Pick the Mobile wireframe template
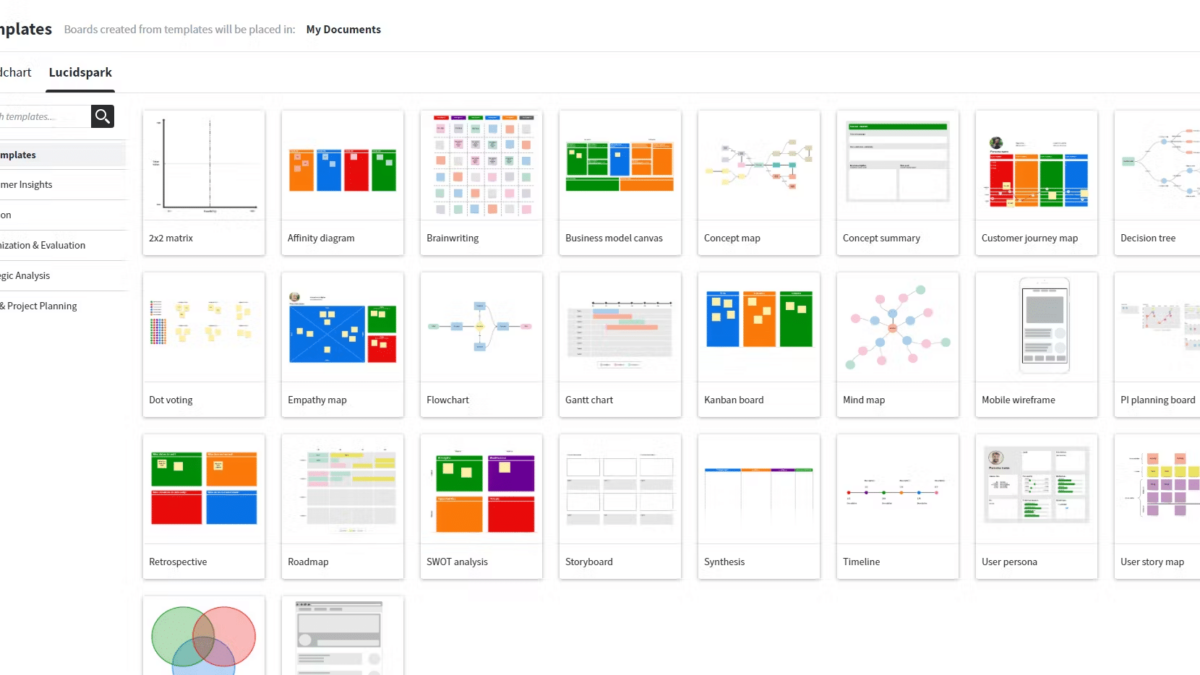Screen dimensions: 1200x675 tap(1036, 344)
